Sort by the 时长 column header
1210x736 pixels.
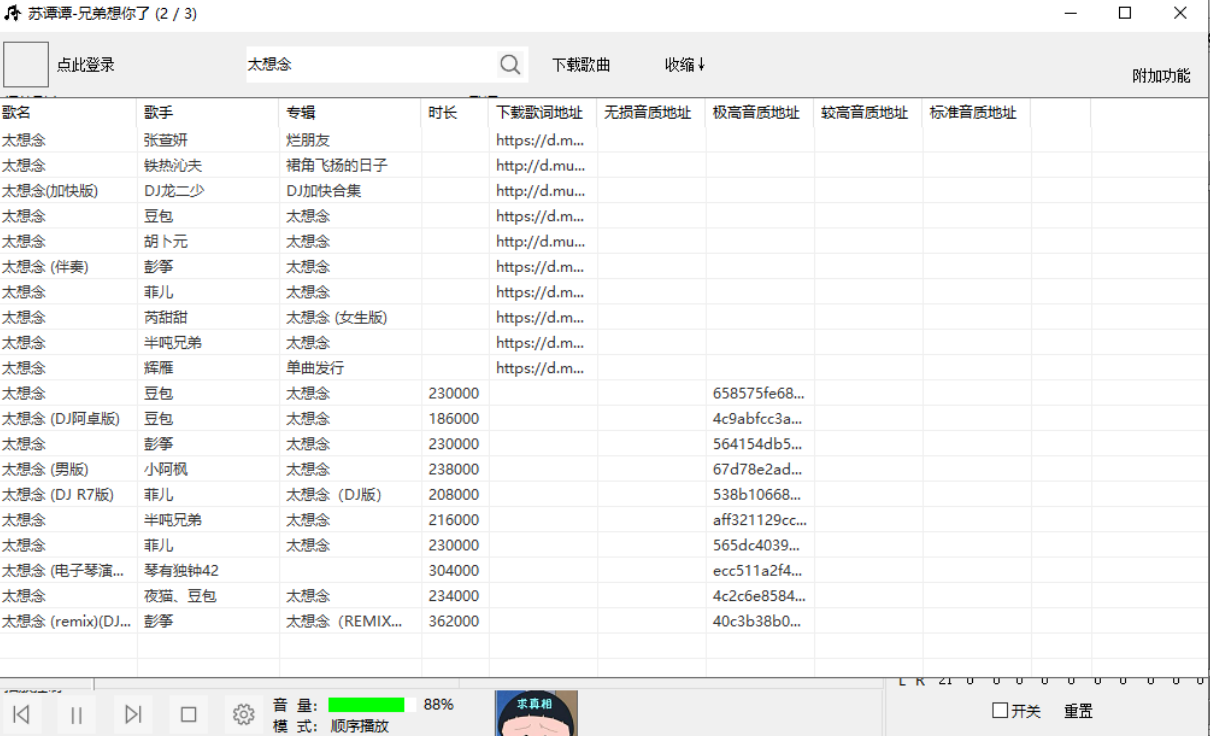[443, 113]
